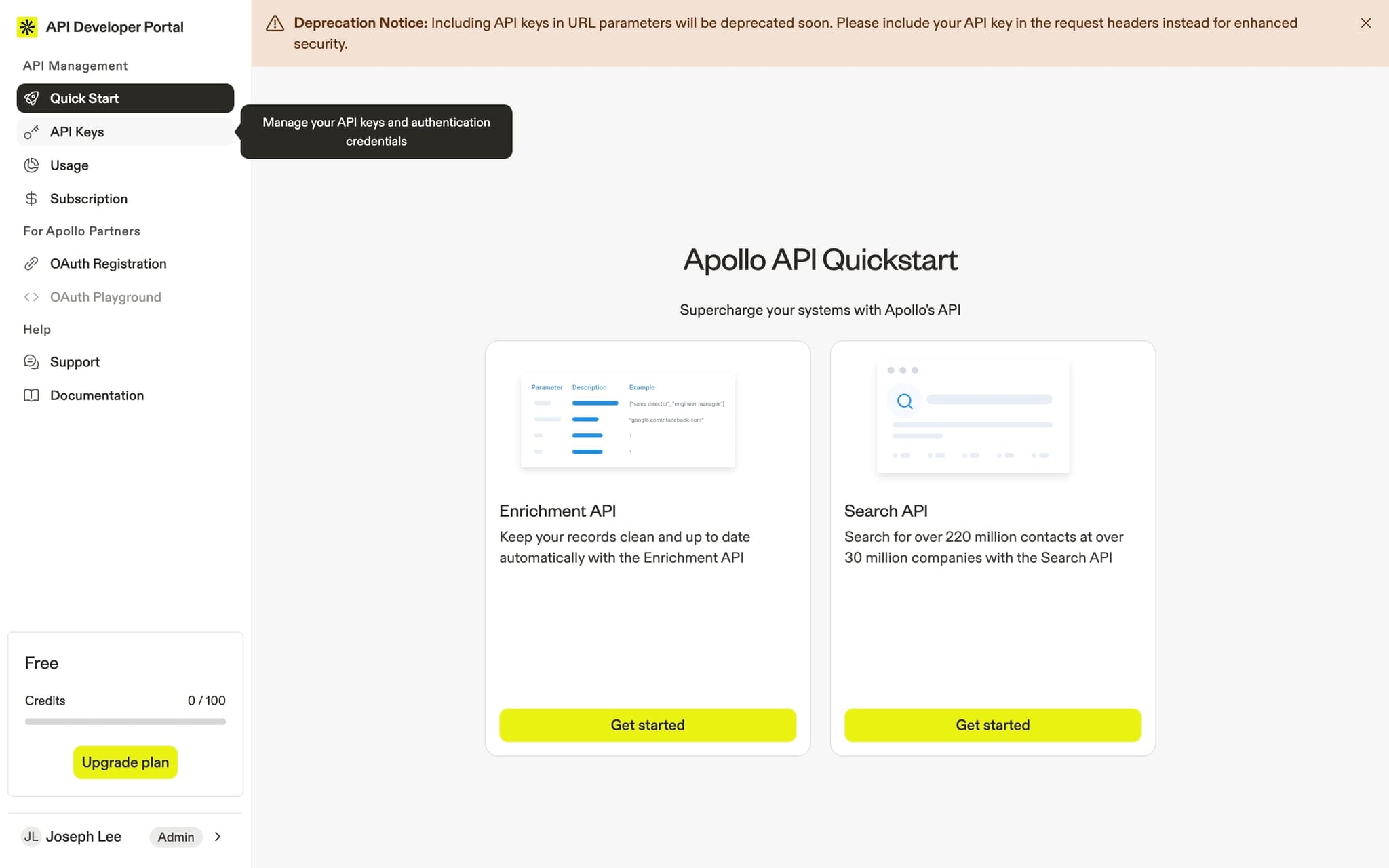Dismiss the deprecation notice

coord(1365,22)
